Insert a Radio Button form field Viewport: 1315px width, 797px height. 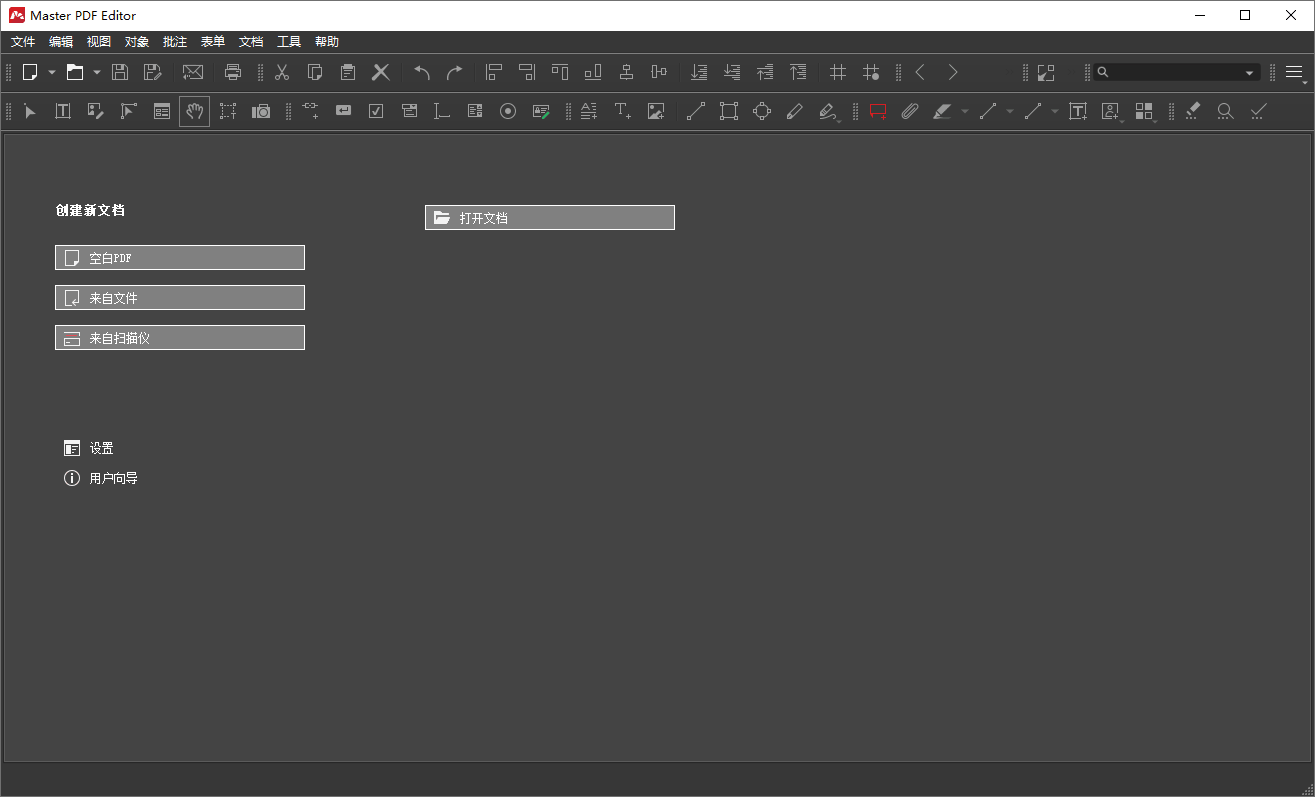[x=508, y=111]
